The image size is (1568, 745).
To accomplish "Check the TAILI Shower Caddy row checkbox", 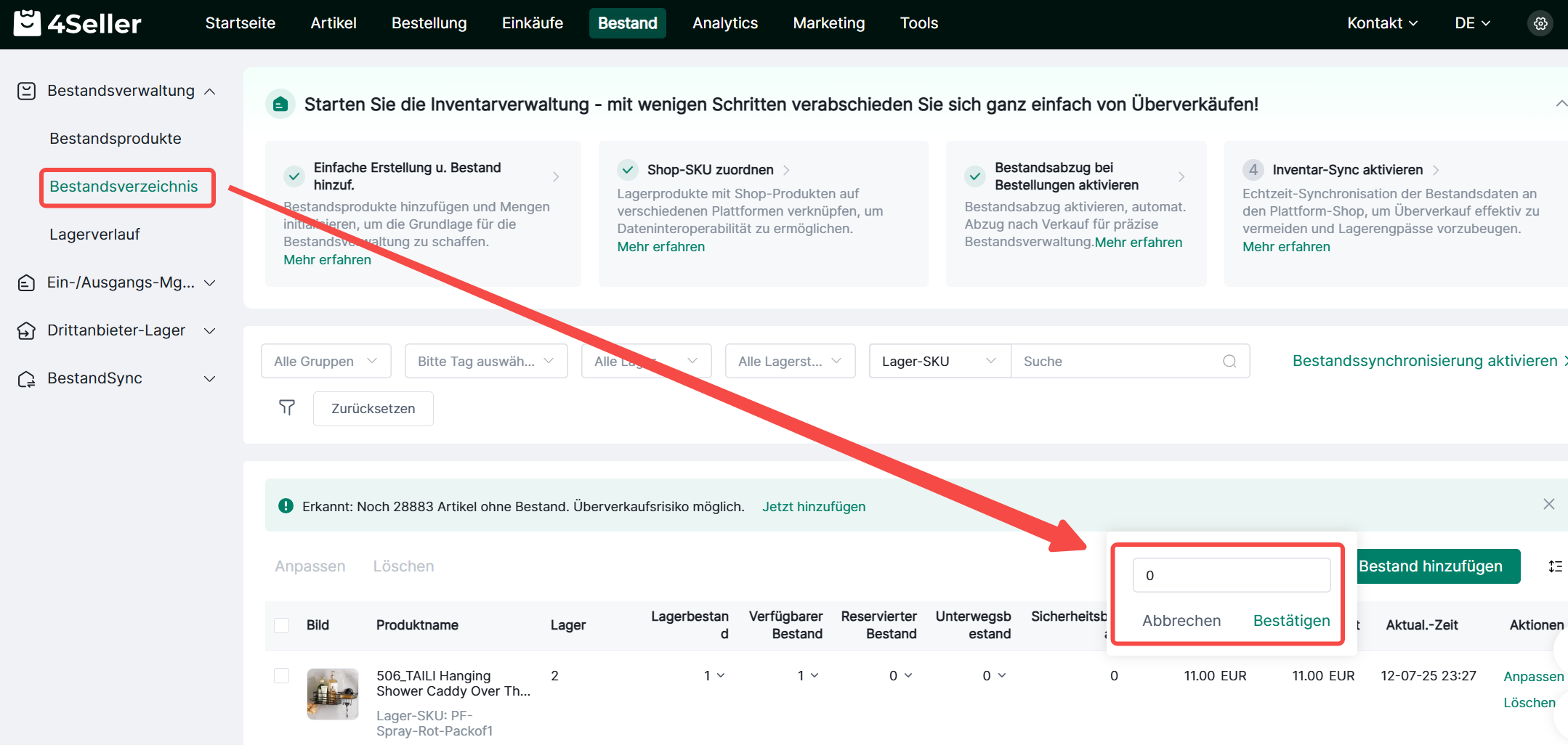I will (x=282, y=676).
